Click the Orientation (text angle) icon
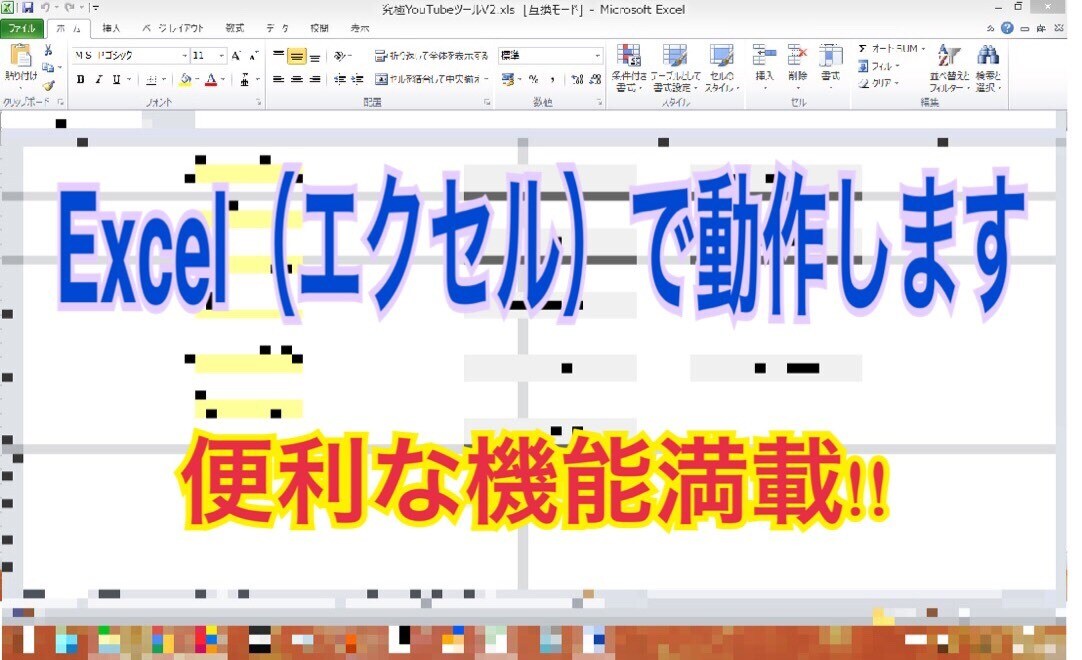 pyautogui.click(x=340, y=56)
